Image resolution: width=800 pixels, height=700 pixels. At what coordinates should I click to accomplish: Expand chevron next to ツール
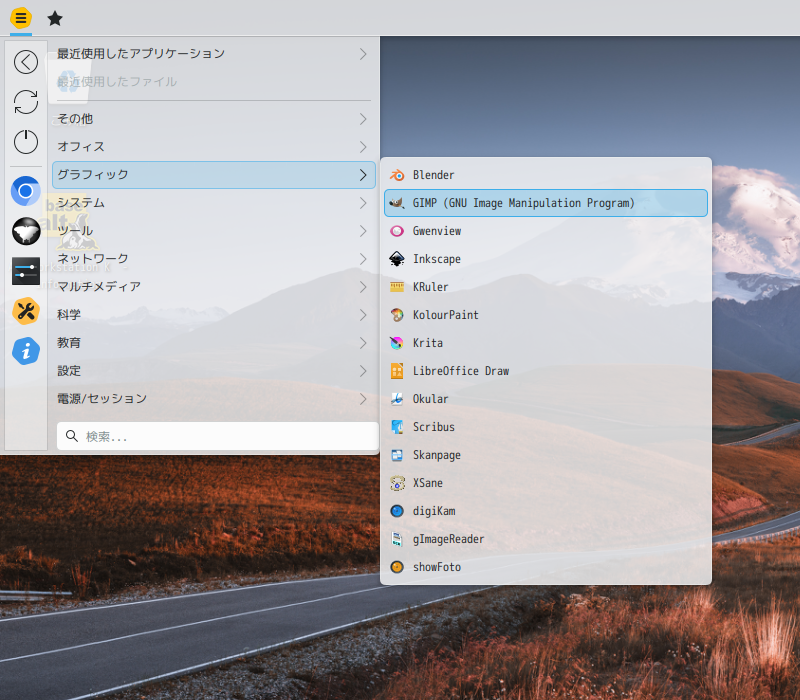pos(363,231)
